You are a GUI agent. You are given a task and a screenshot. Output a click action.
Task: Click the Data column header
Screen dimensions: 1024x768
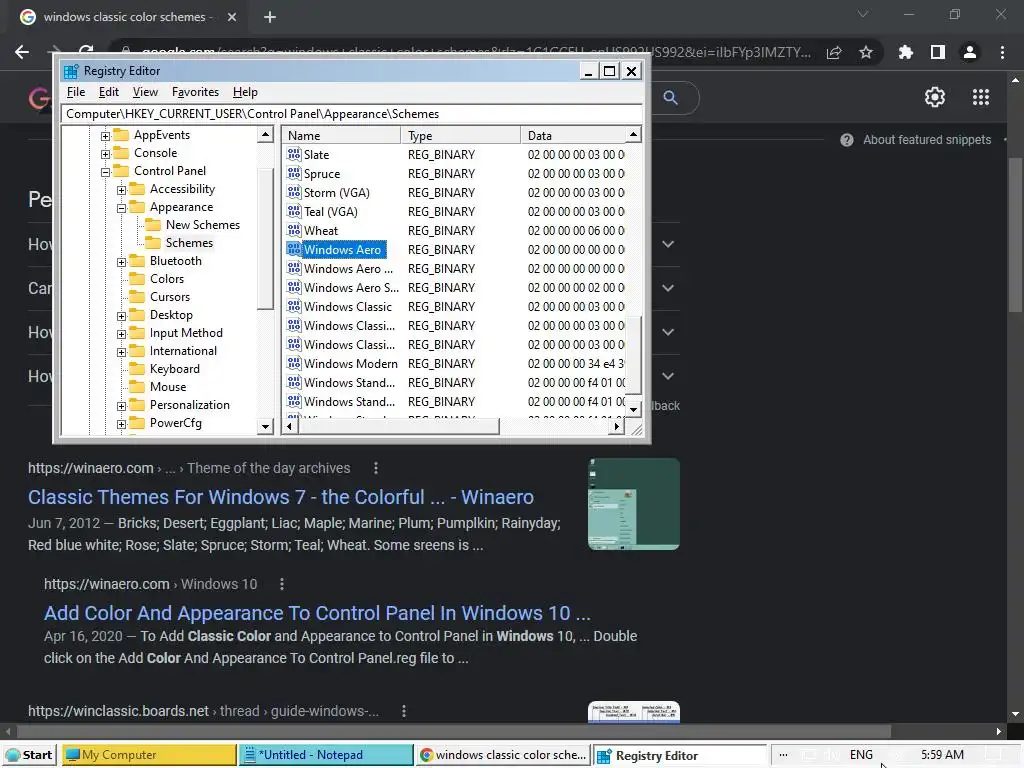click(573, 135)
